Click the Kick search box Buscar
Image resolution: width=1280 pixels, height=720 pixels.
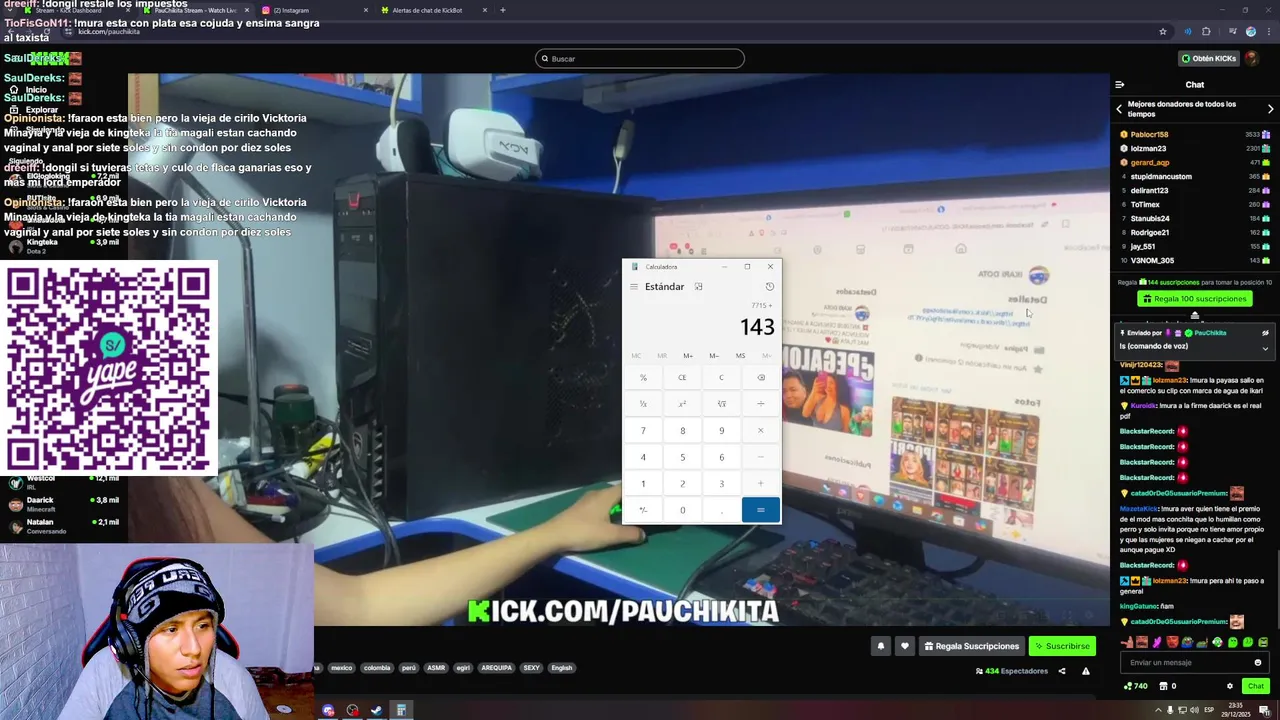click(x=640, y=58)
